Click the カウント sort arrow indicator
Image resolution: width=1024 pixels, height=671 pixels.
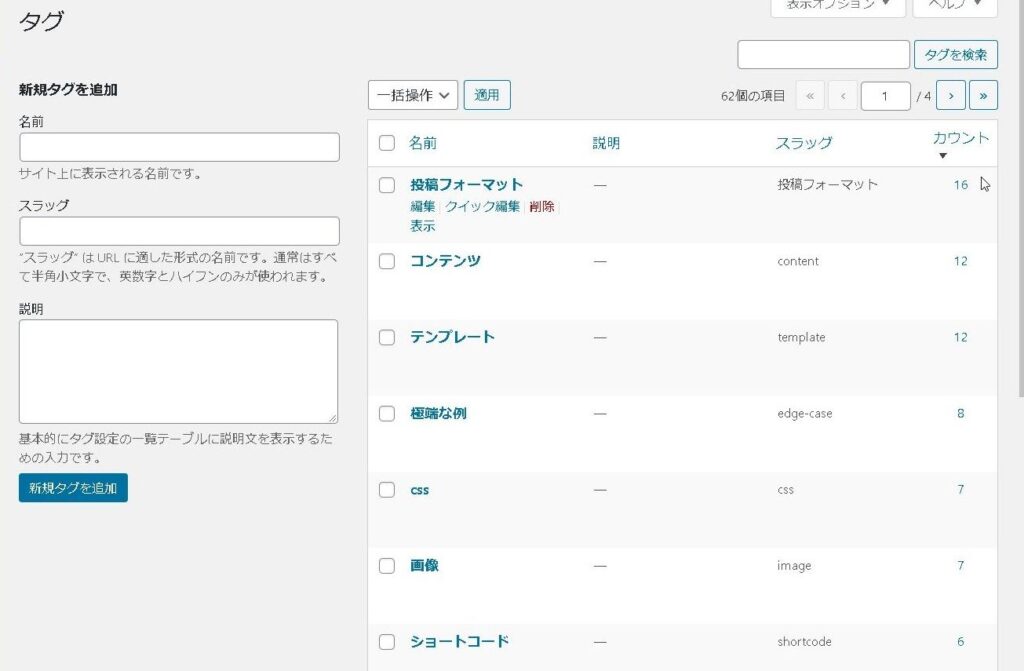coord(942,156)
